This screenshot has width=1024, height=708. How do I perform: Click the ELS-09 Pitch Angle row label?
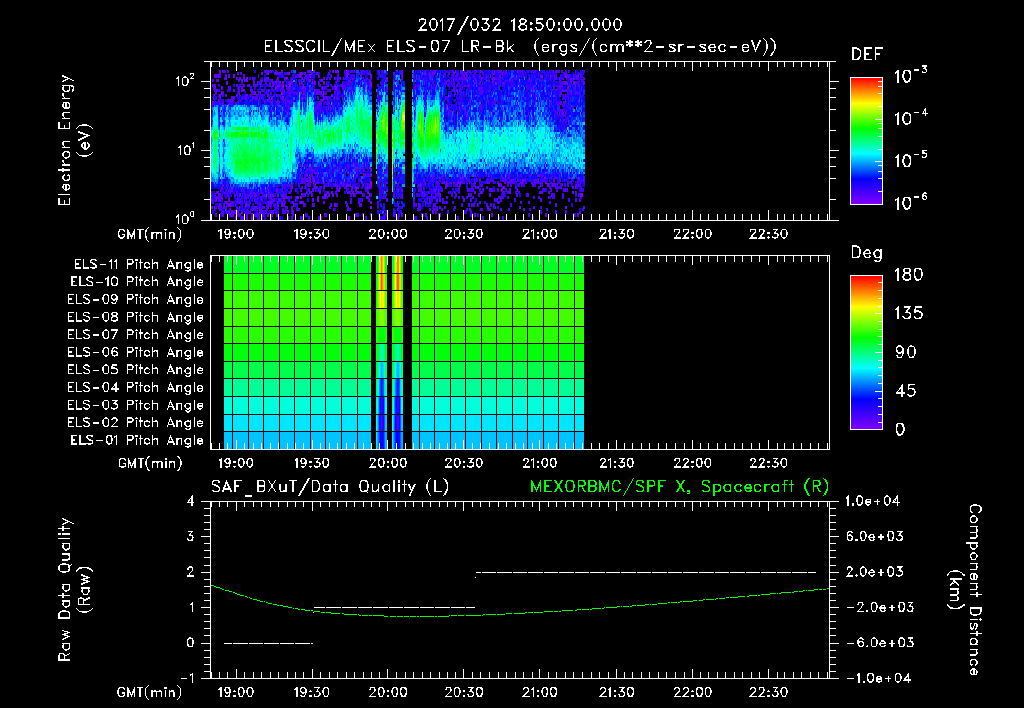(135, 300)
